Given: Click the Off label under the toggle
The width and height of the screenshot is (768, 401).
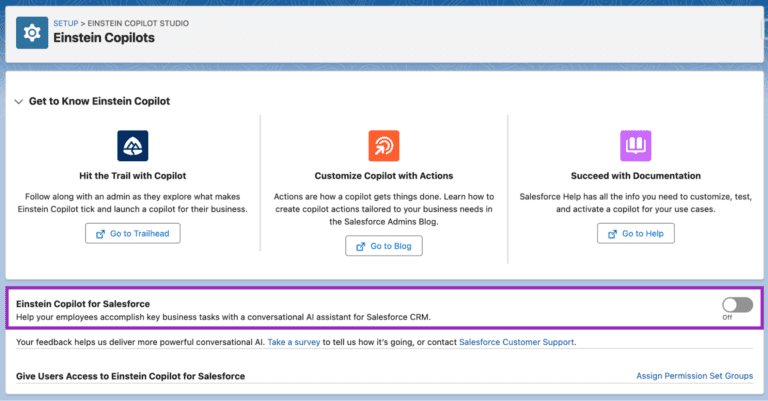Looking at the screenshot, I should point(727,317).
